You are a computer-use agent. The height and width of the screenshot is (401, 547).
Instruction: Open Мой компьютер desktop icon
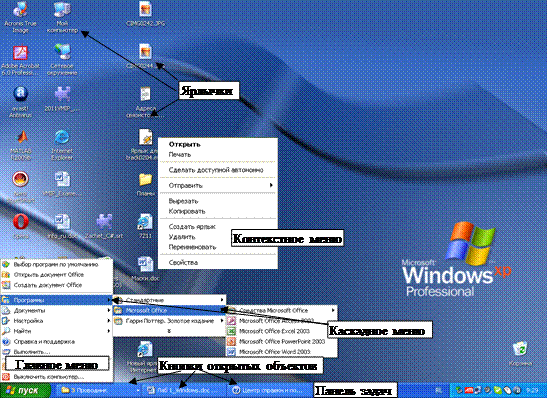(62, 10)
